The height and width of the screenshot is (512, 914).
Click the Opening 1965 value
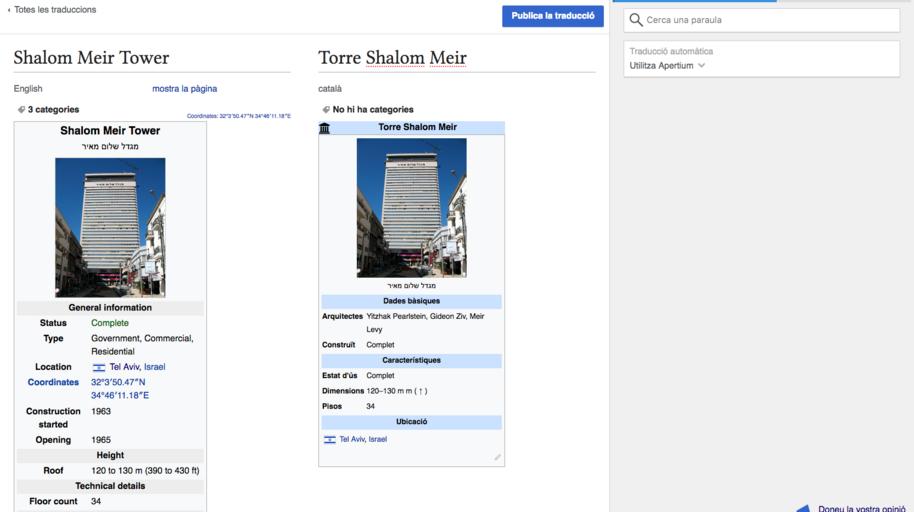[x=101, y=440]
